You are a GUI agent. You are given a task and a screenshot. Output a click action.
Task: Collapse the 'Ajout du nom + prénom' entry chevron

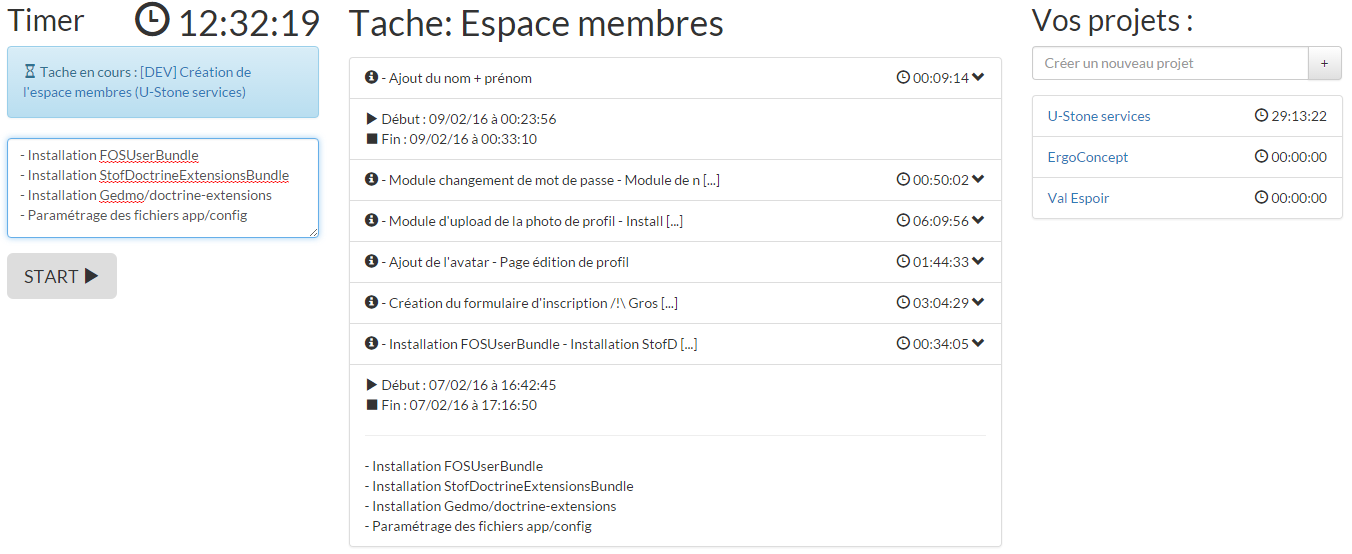point(978,78)
